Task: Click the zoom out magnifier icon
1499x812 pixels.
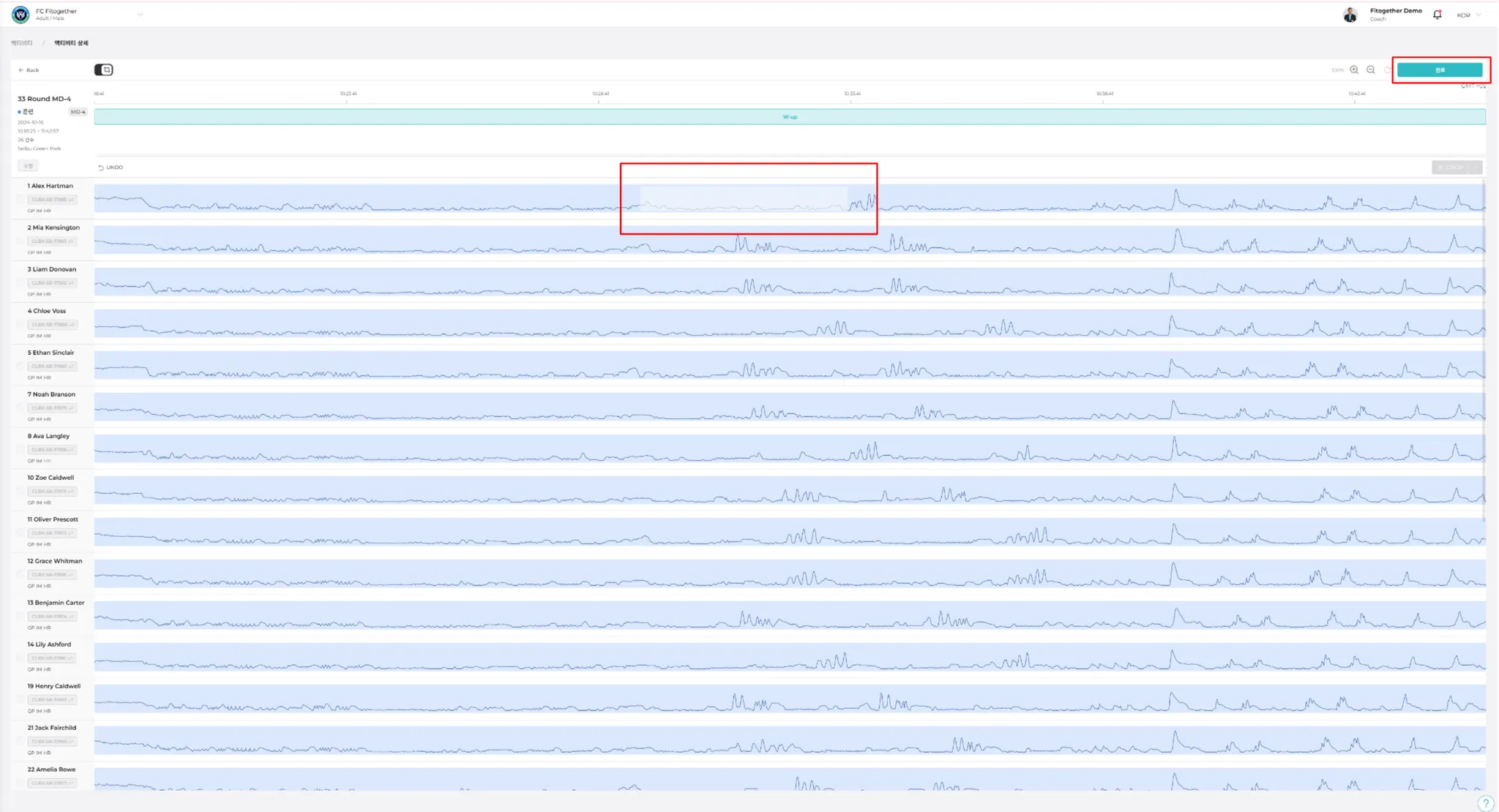Action: [x=1371, y=69]
